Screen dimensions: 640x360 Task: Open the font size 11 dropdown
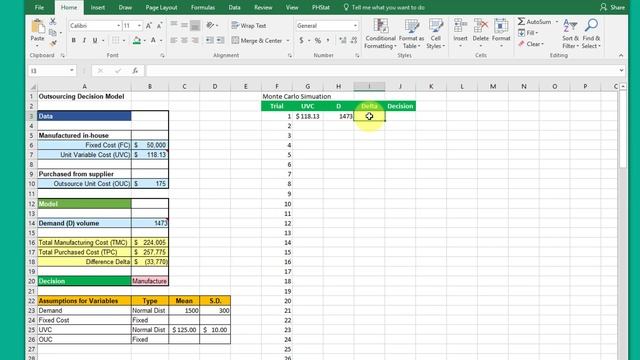(139, 26)
